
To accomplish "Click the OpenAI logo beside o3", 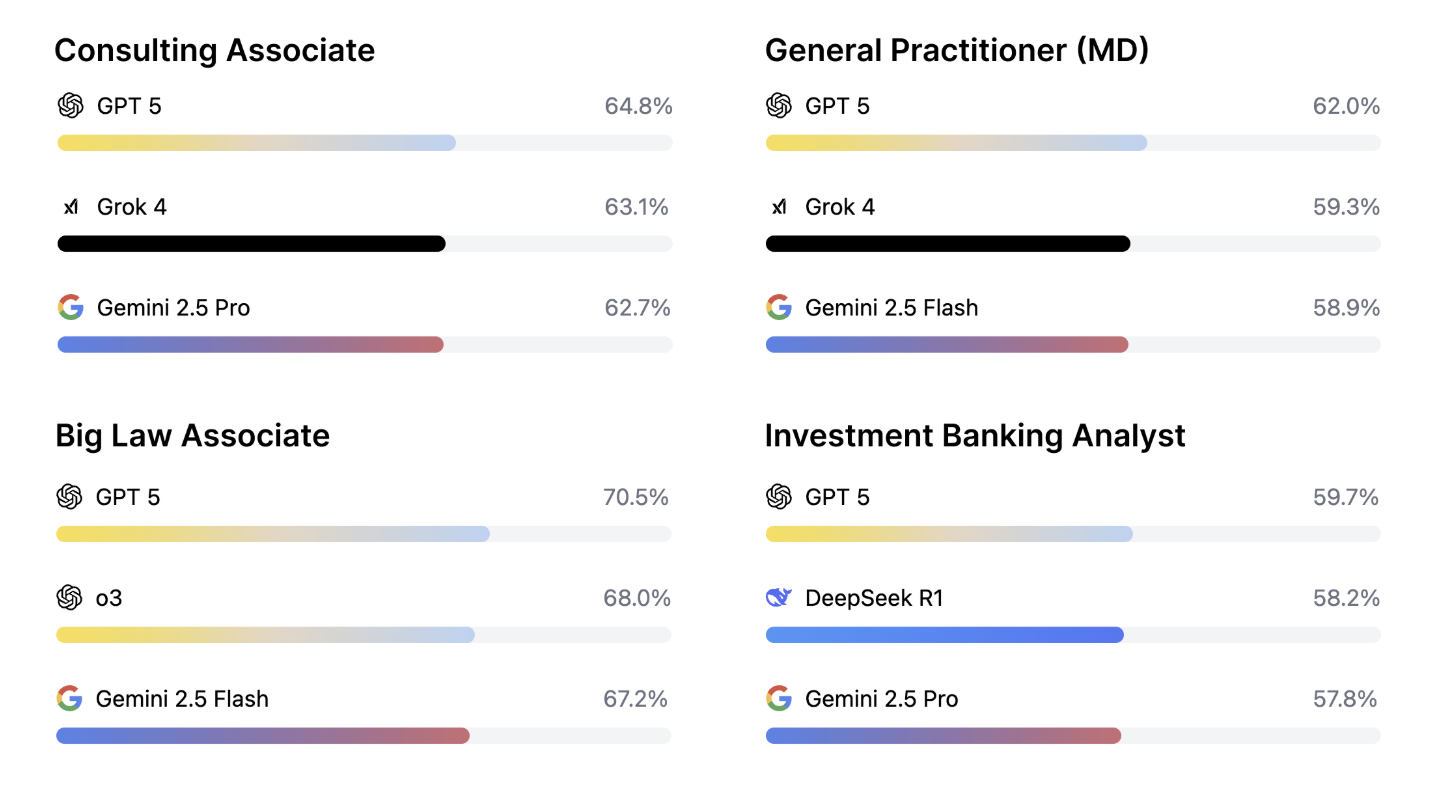I will click(69, 598).
